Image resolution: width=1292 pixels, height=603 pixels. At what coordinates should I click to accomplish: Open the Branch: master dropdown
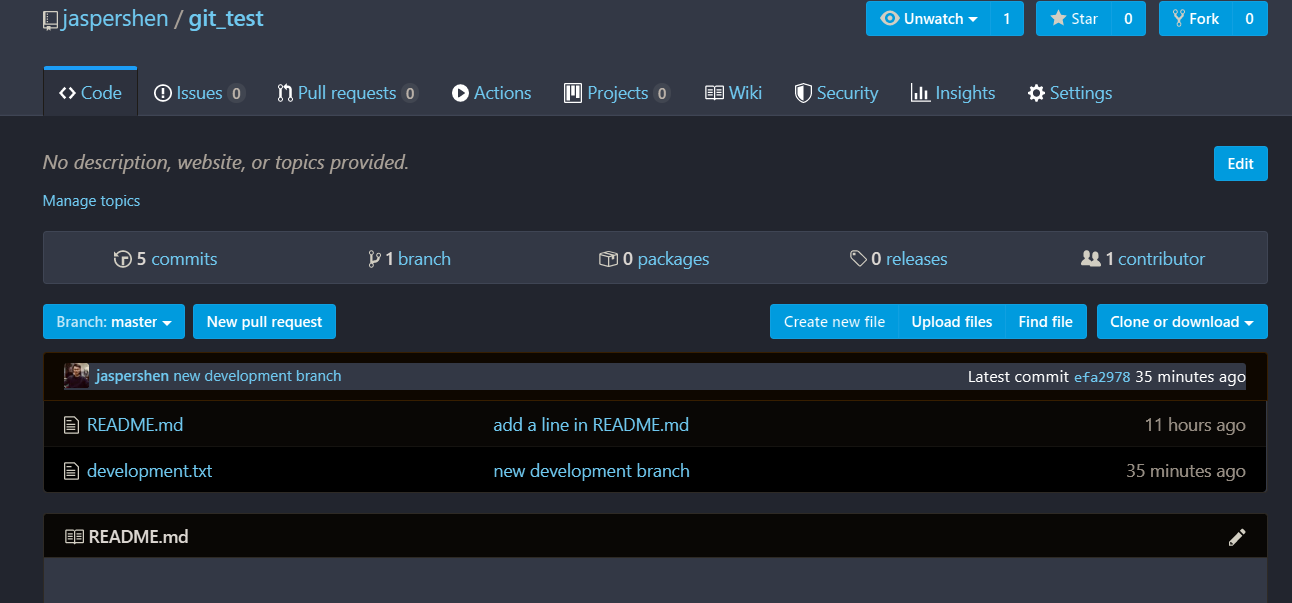[x=114, y=322]
